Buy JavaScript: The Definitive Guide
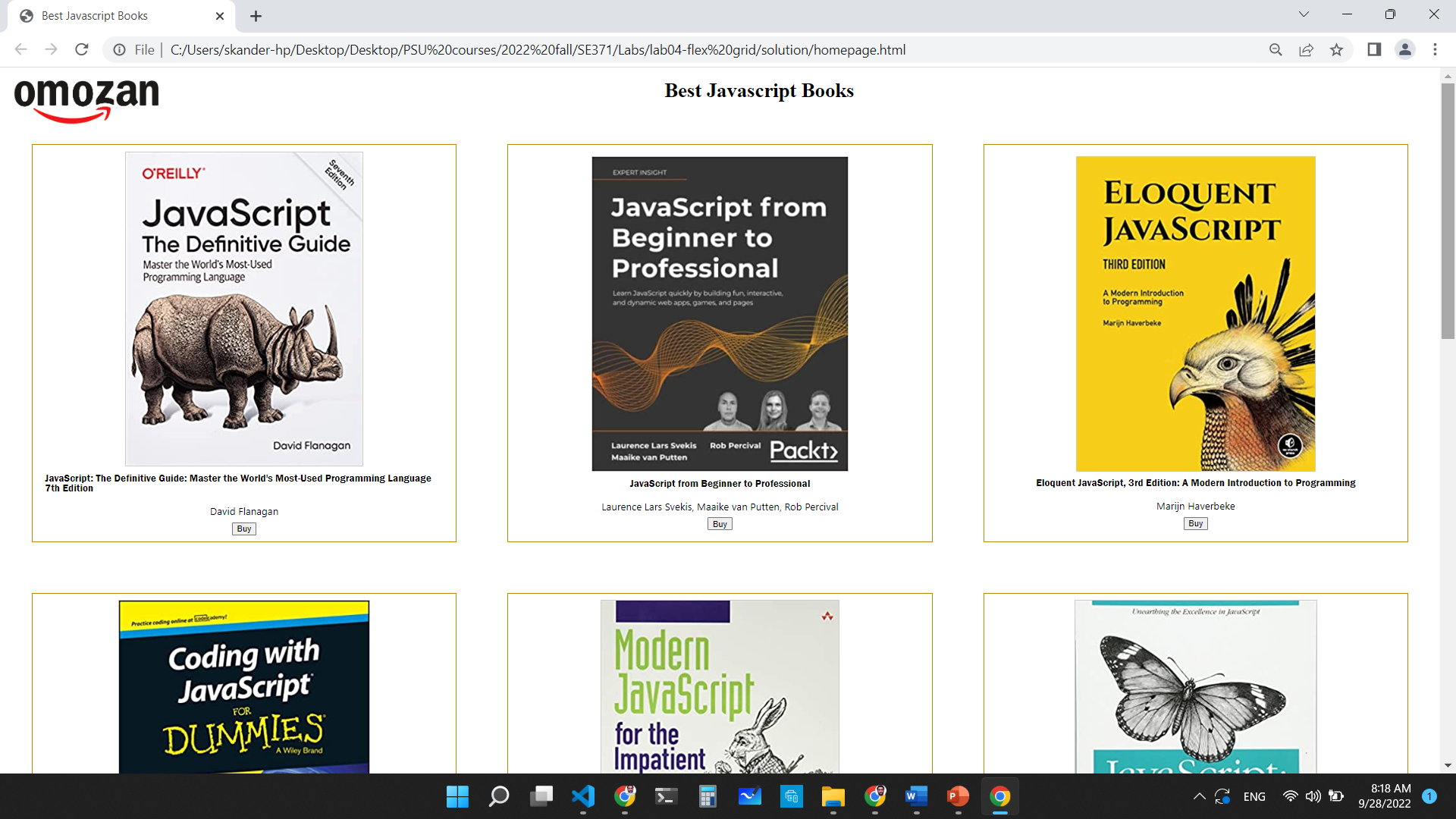 243,529
